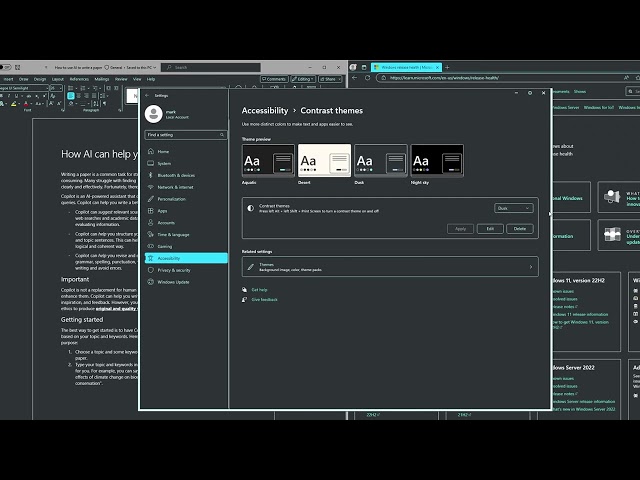Click Accessibility in the breadcrumb heading

tap(264, 111)
